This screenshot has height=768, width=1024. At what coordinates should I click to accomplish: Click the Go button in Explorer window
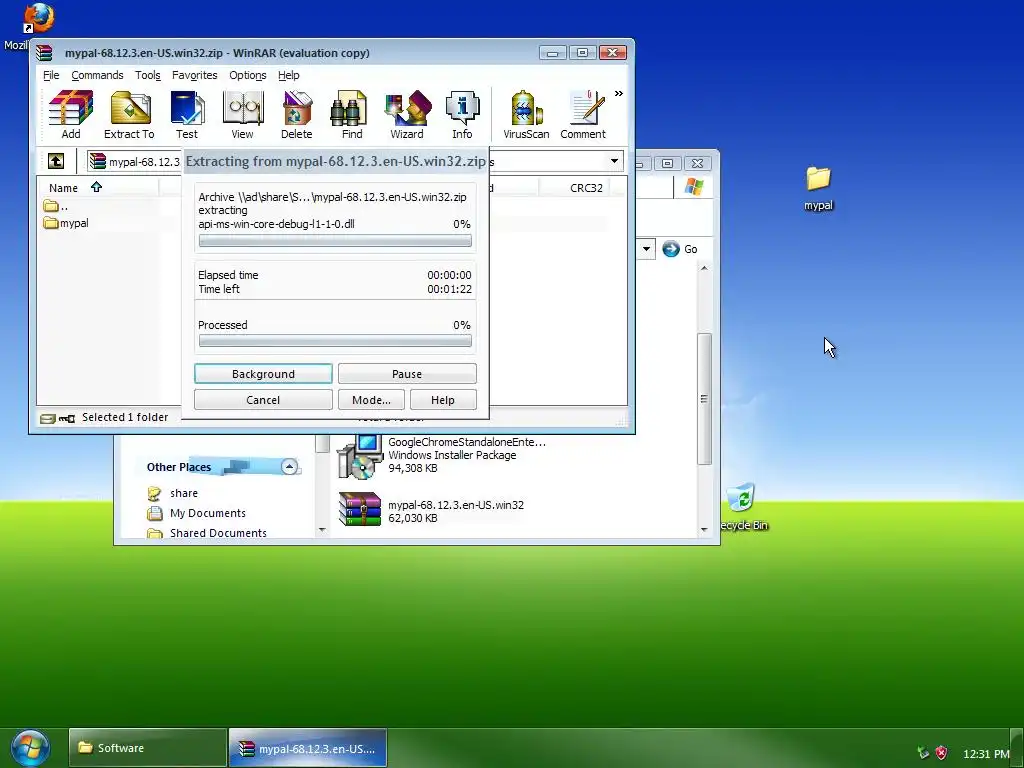[680, 249]
